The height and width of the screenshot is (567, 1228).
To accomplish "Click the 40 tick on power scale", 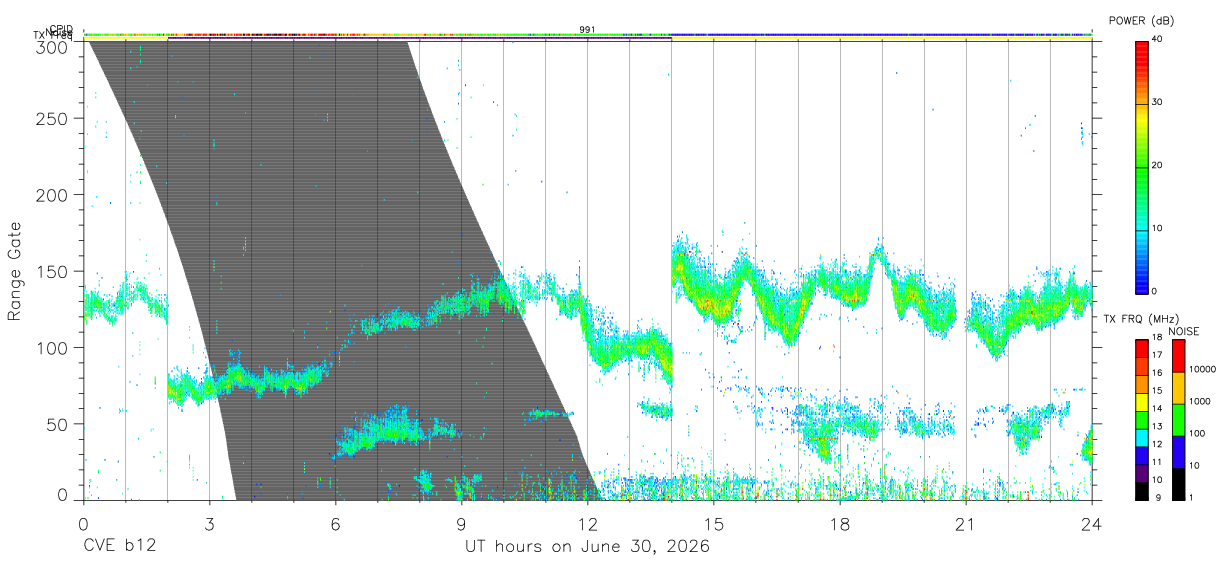I will point(1157,40).
